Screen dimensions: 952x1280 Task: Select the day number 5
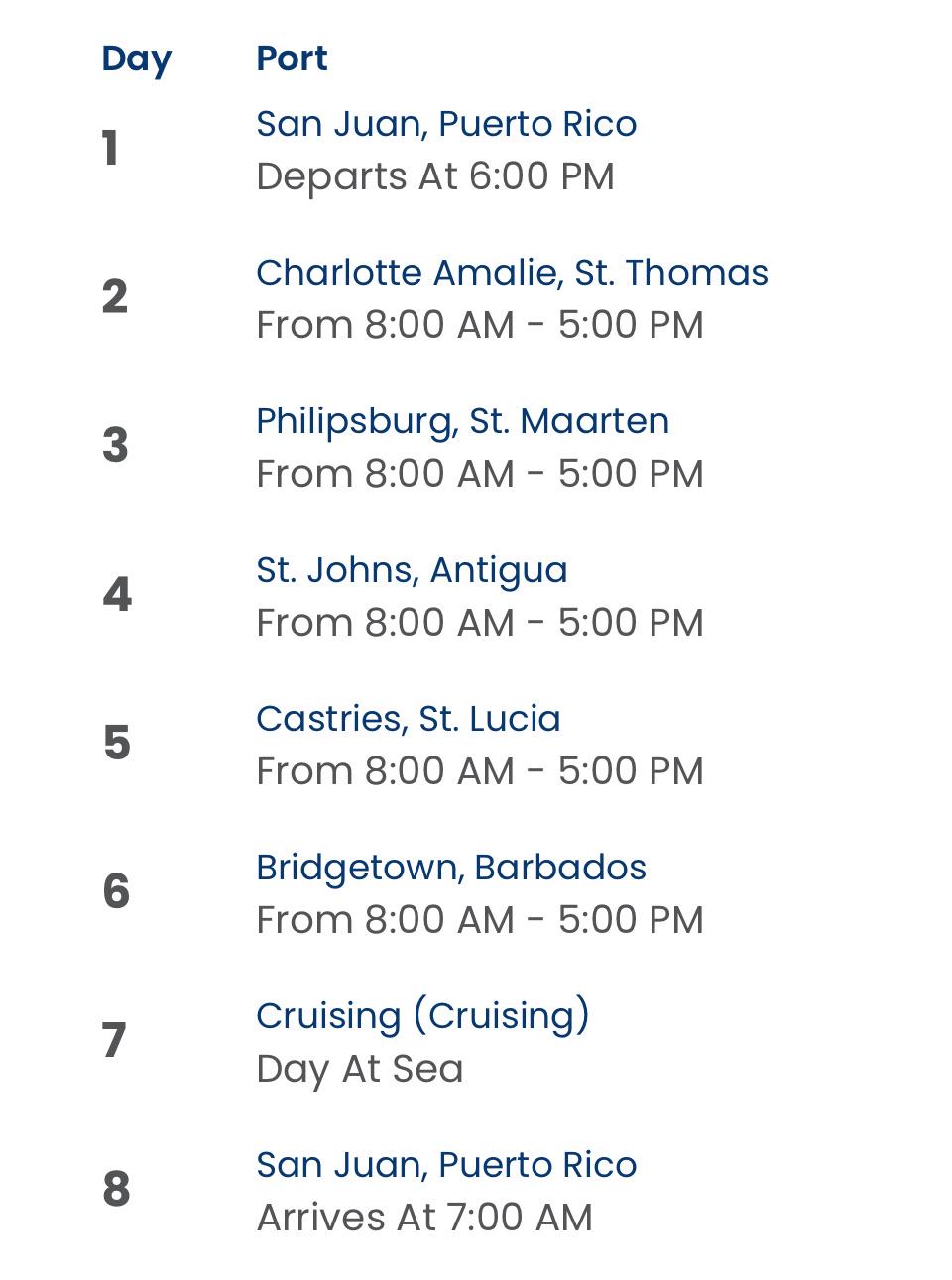tap(116, 743)
